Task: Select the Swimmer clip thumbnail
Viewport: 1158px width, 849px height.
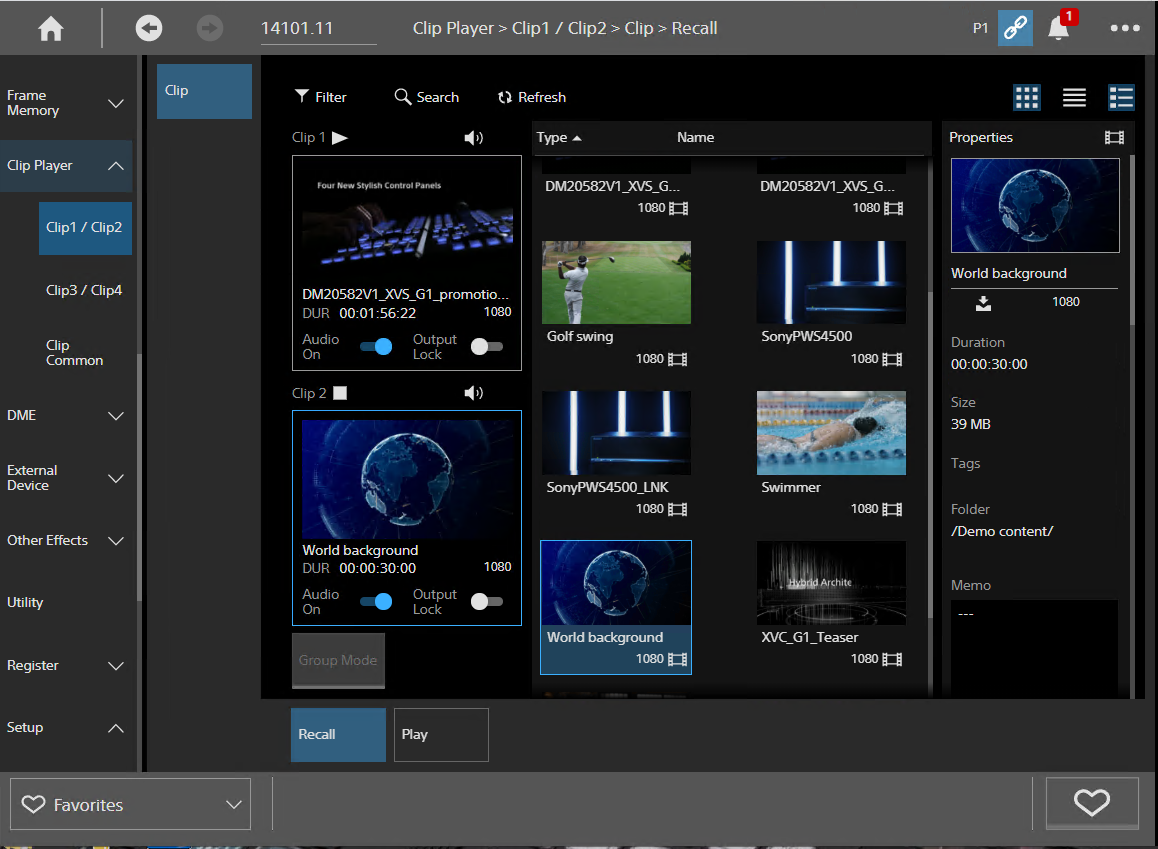Action: [x=831, y=433]
